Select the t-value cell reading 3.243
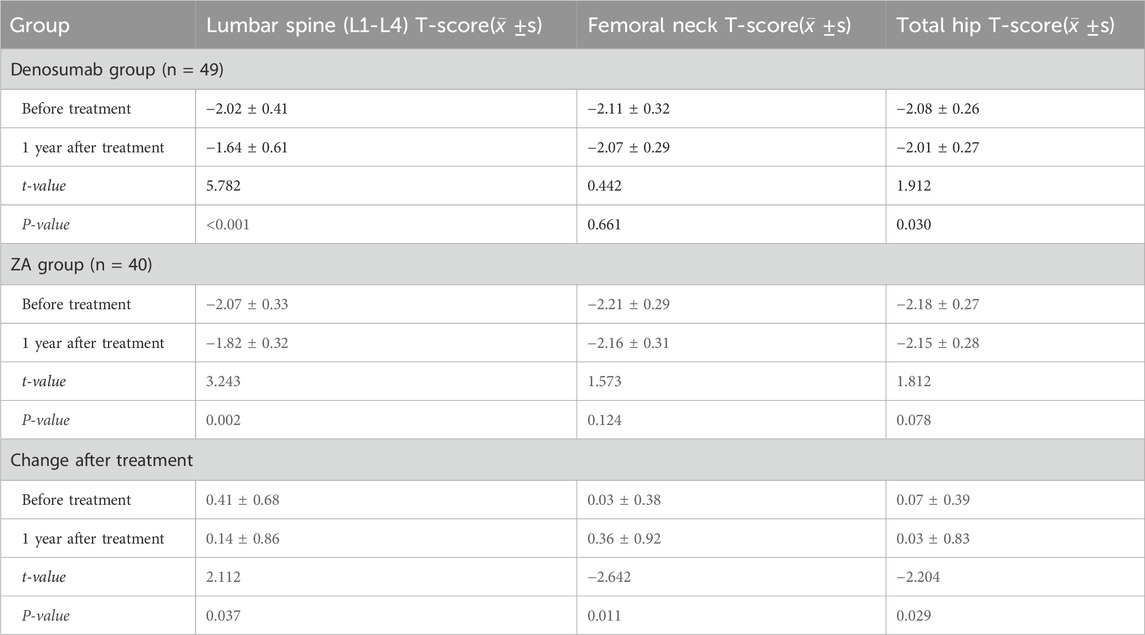1145x635 pixels. pos(226,382)
